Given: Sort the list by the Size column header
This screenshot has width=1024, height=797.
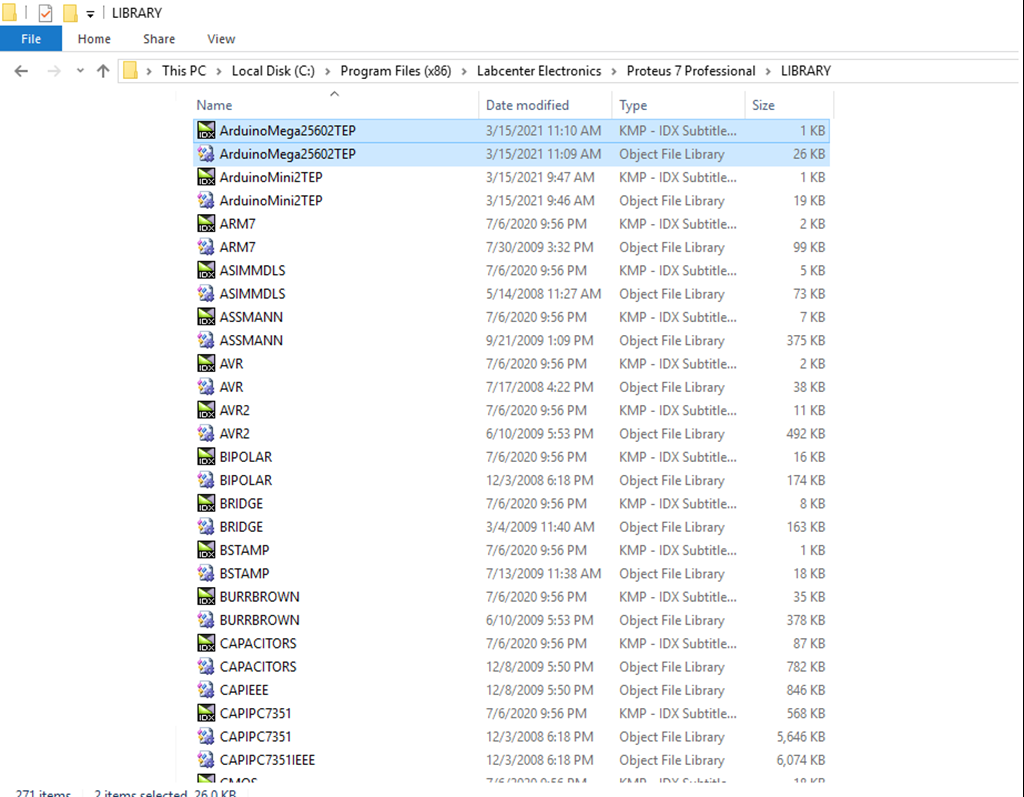Looking at the screenshot, I should (x=763, y=105).
